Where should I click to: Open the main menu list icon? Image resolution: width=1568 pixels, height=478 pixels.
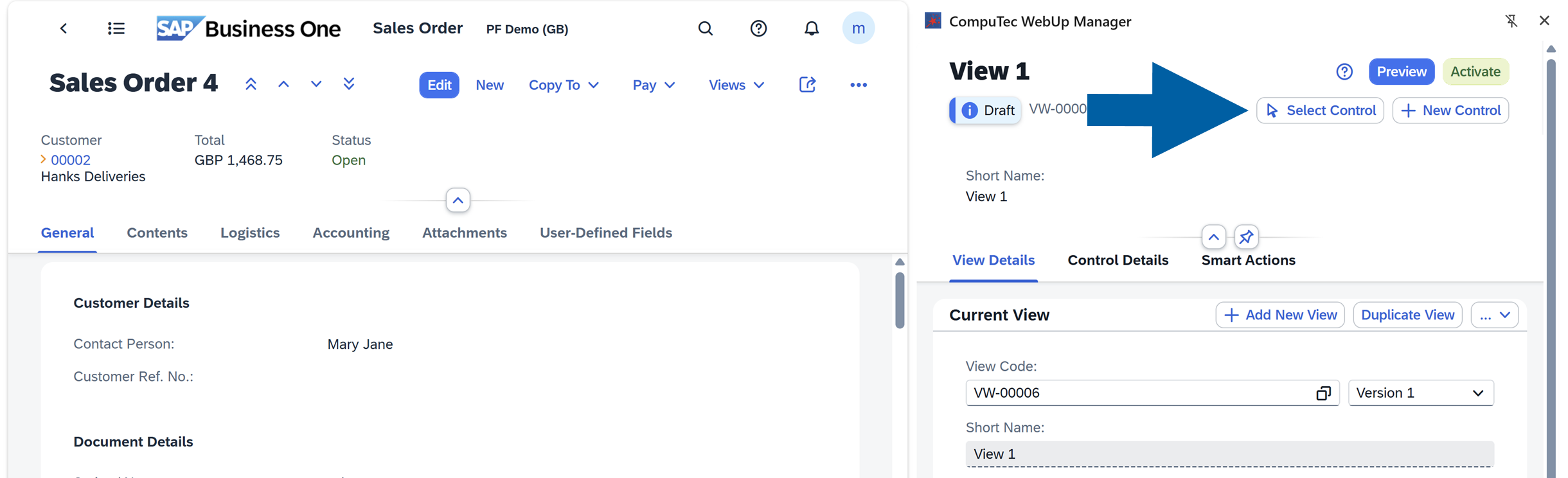(x=116, y=28)
